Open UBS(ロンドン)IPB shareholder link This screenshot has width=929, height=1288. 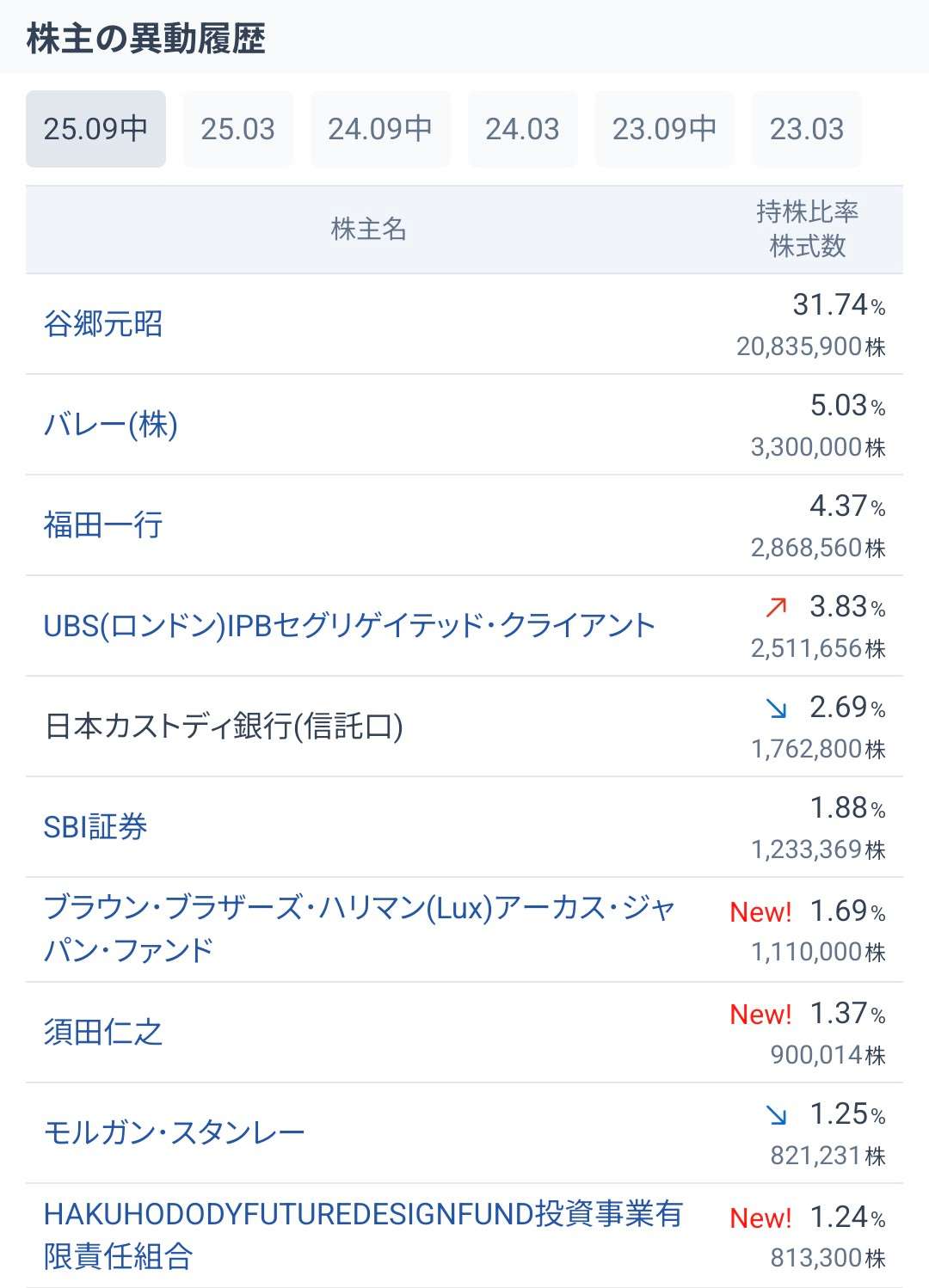coord(349,626)
